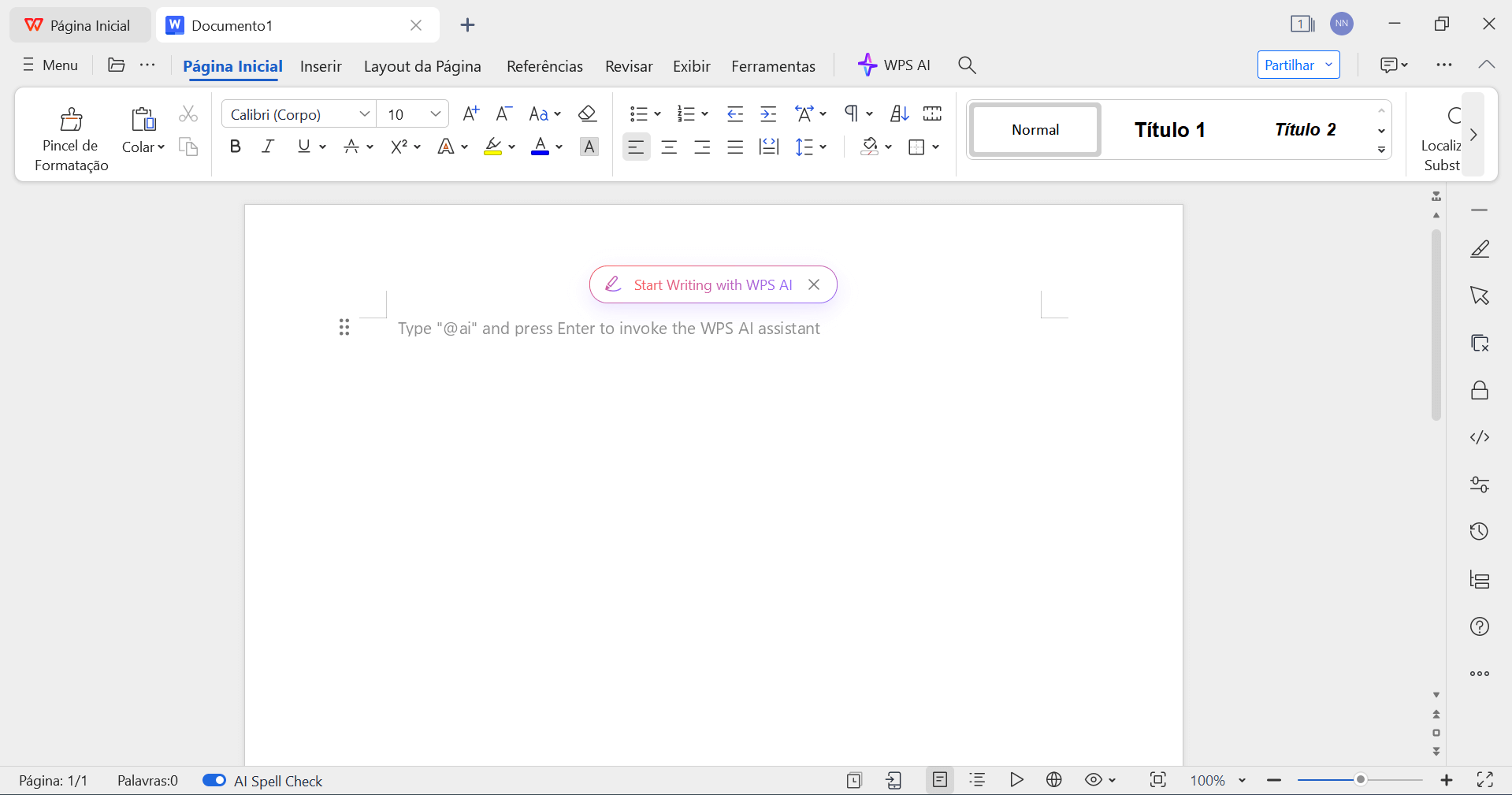Open the Exibir tab
The height and width of the screenshot is (795, 1512).
(692, 66)
